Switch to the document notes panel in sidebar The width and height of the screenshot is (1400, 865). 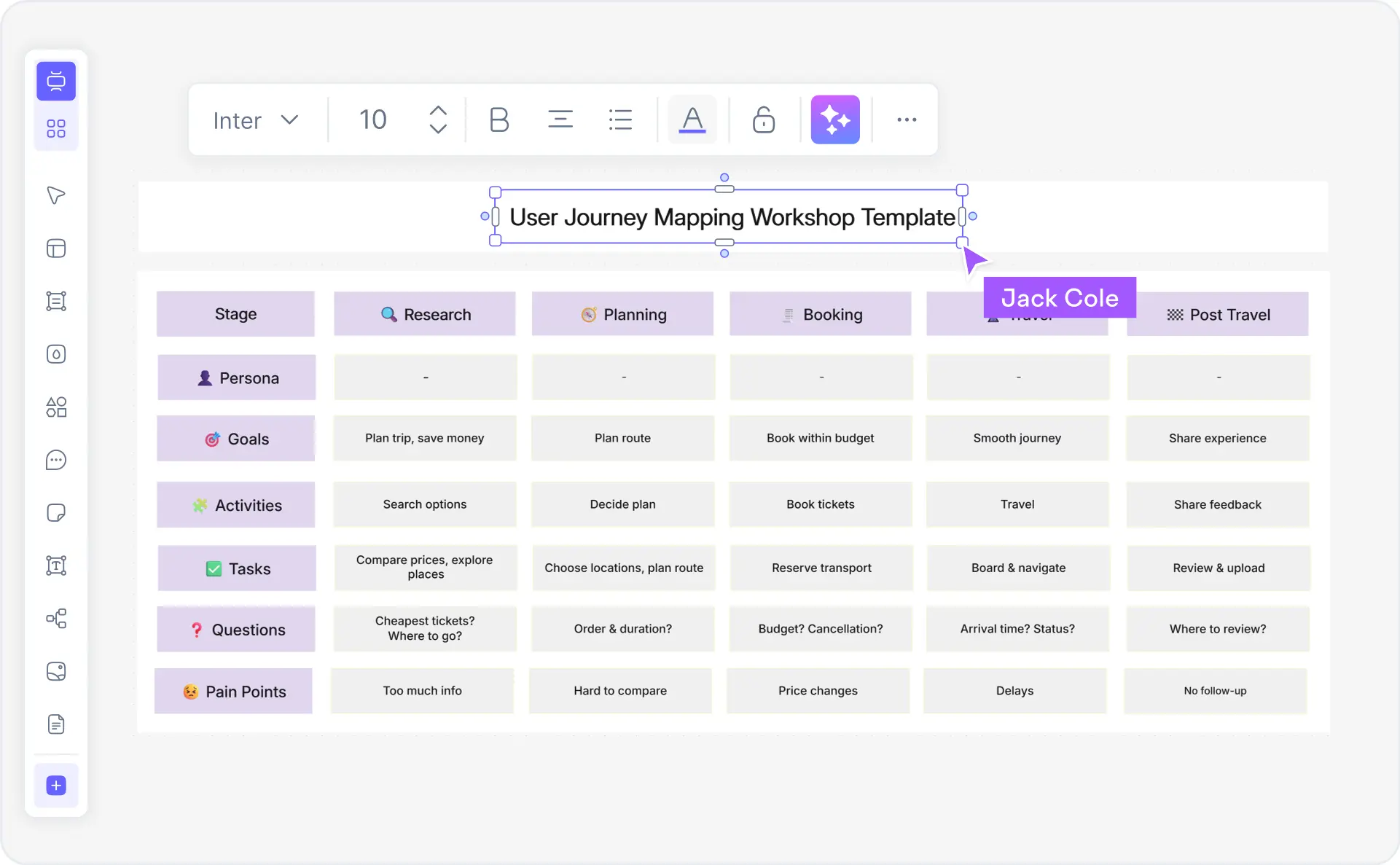[x=56, y=724]
